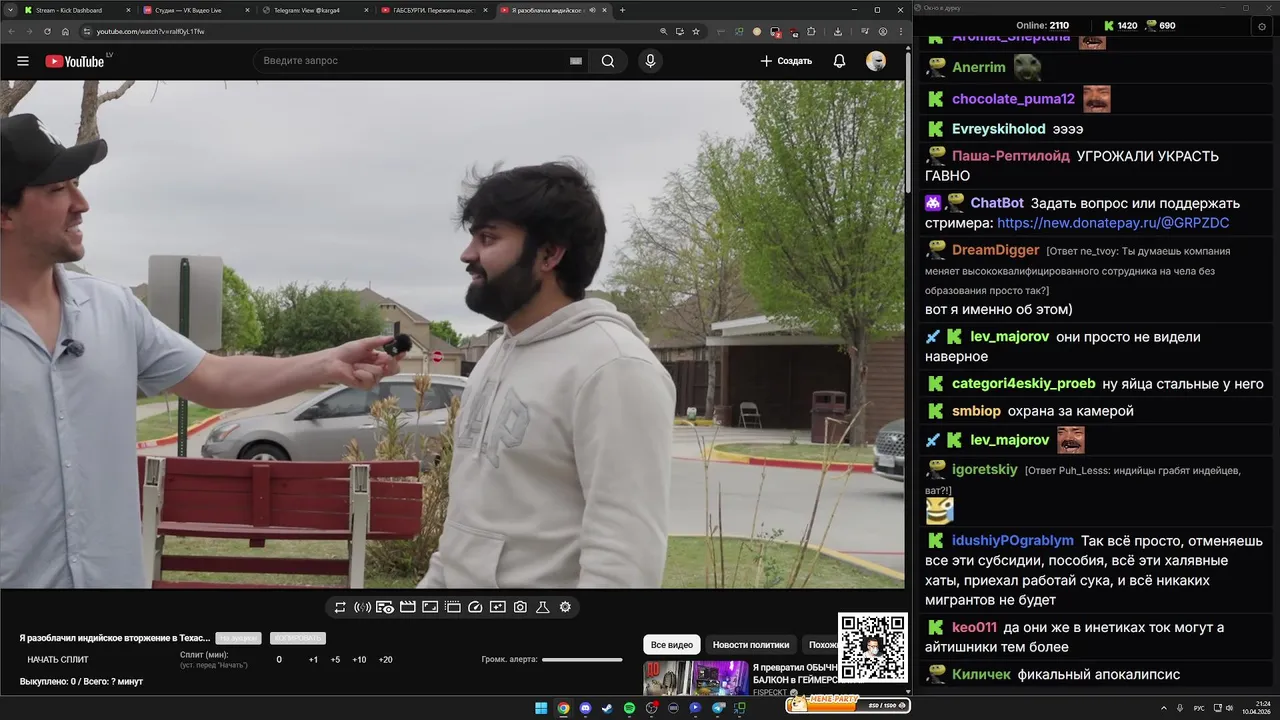Click the Создать create button

point(786,61)
